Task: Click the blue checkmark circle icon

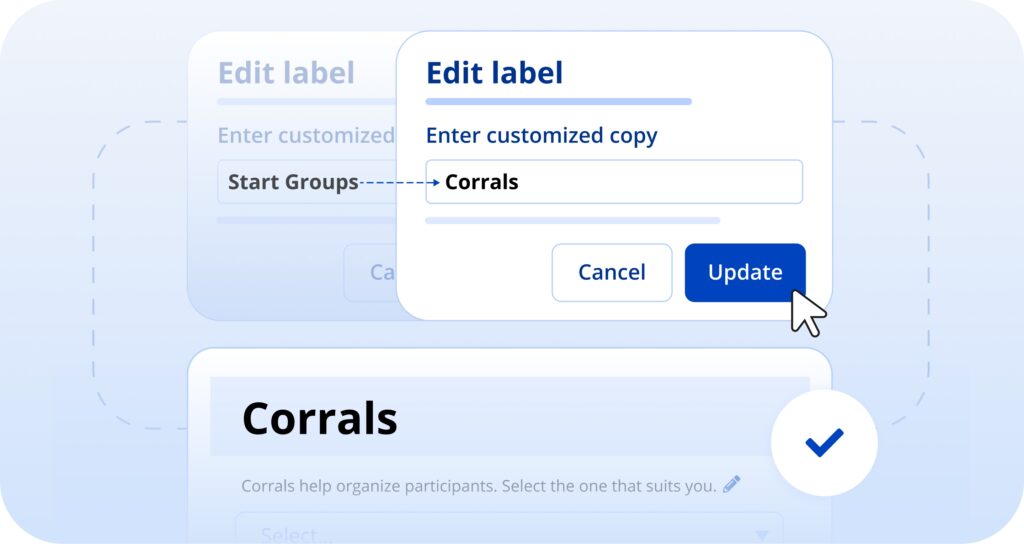Action: [x=824, y=443]
